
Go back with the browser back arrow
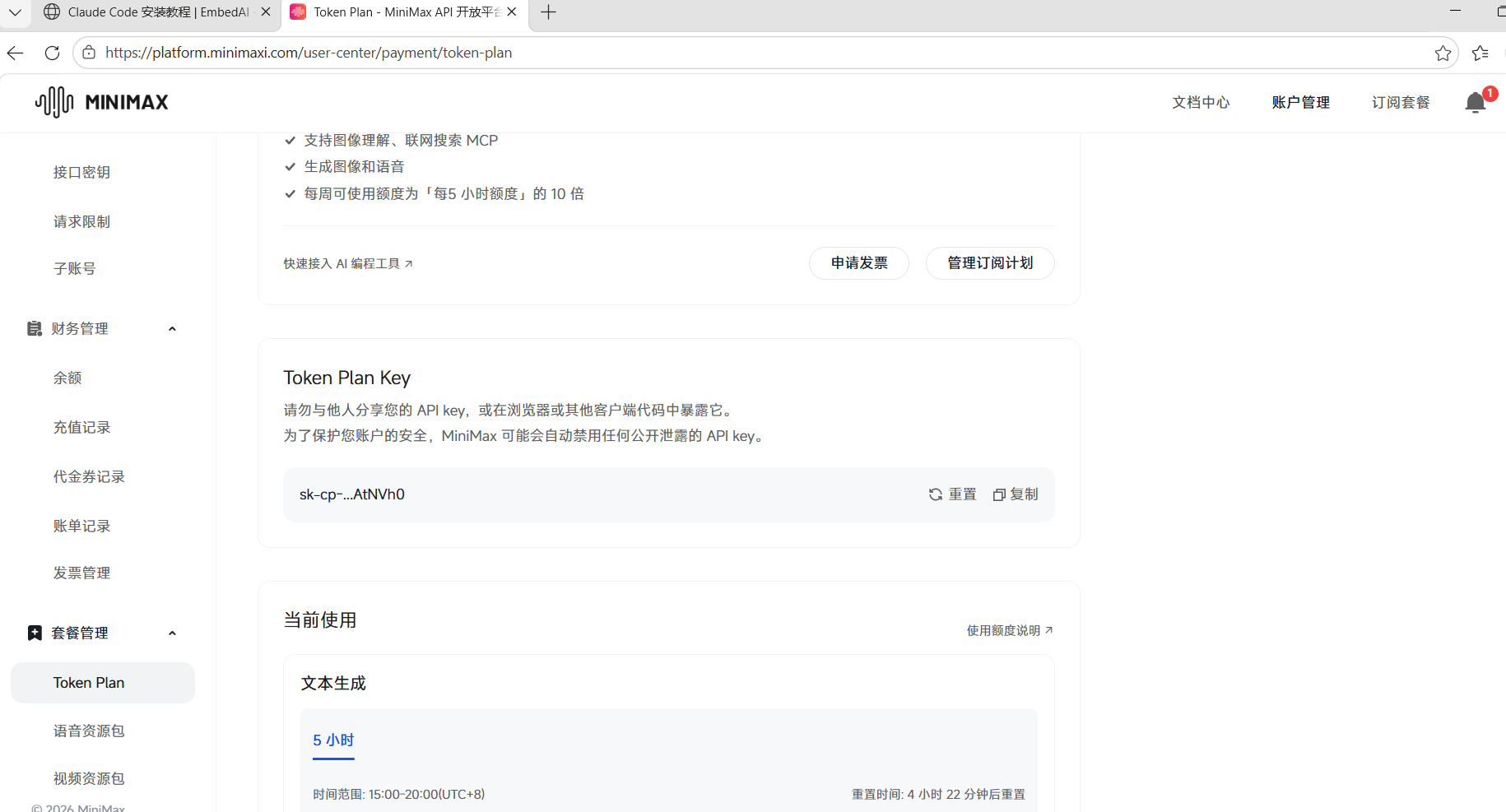click(15, 53)
